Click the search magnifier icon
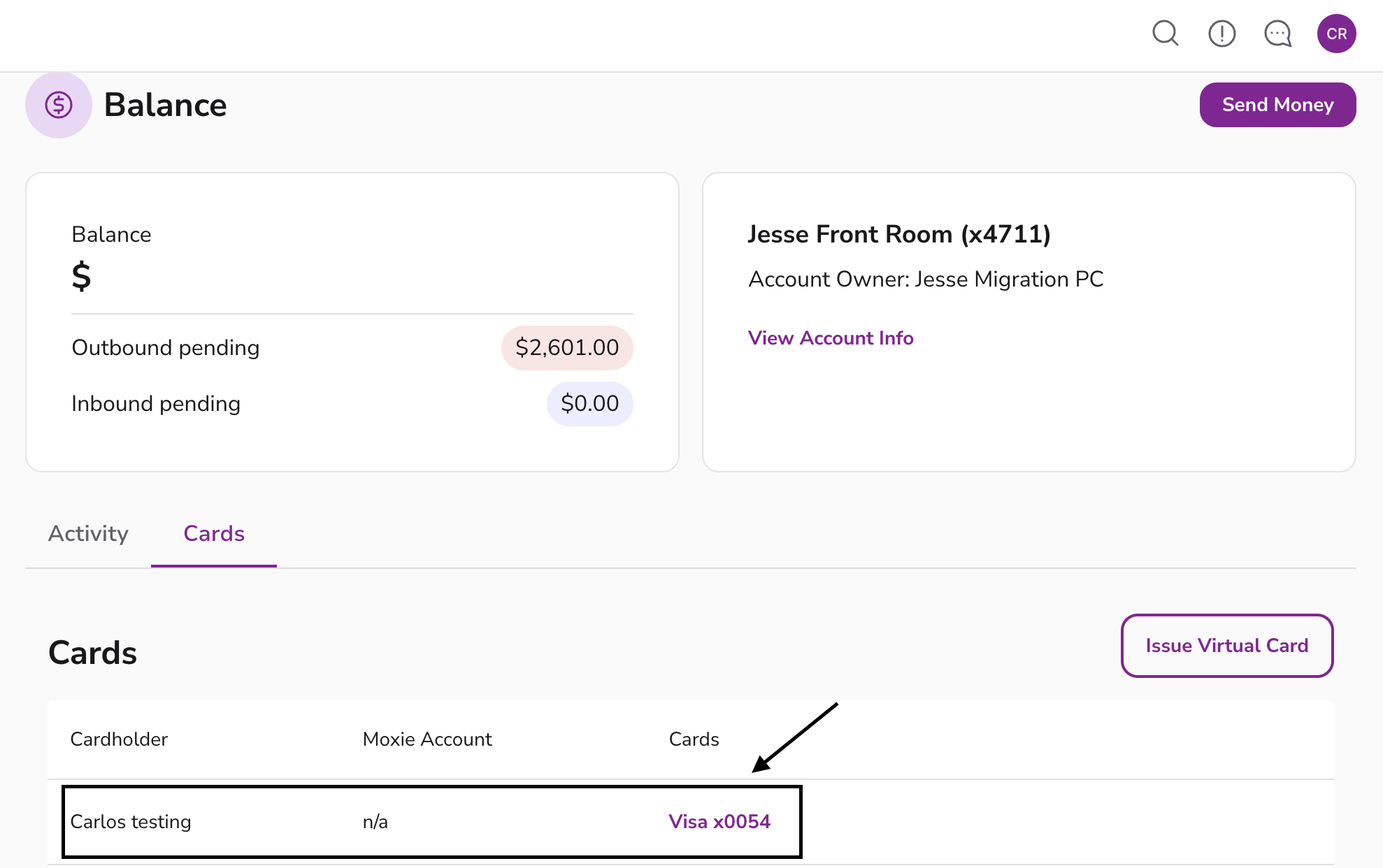 pos(1165,34)
